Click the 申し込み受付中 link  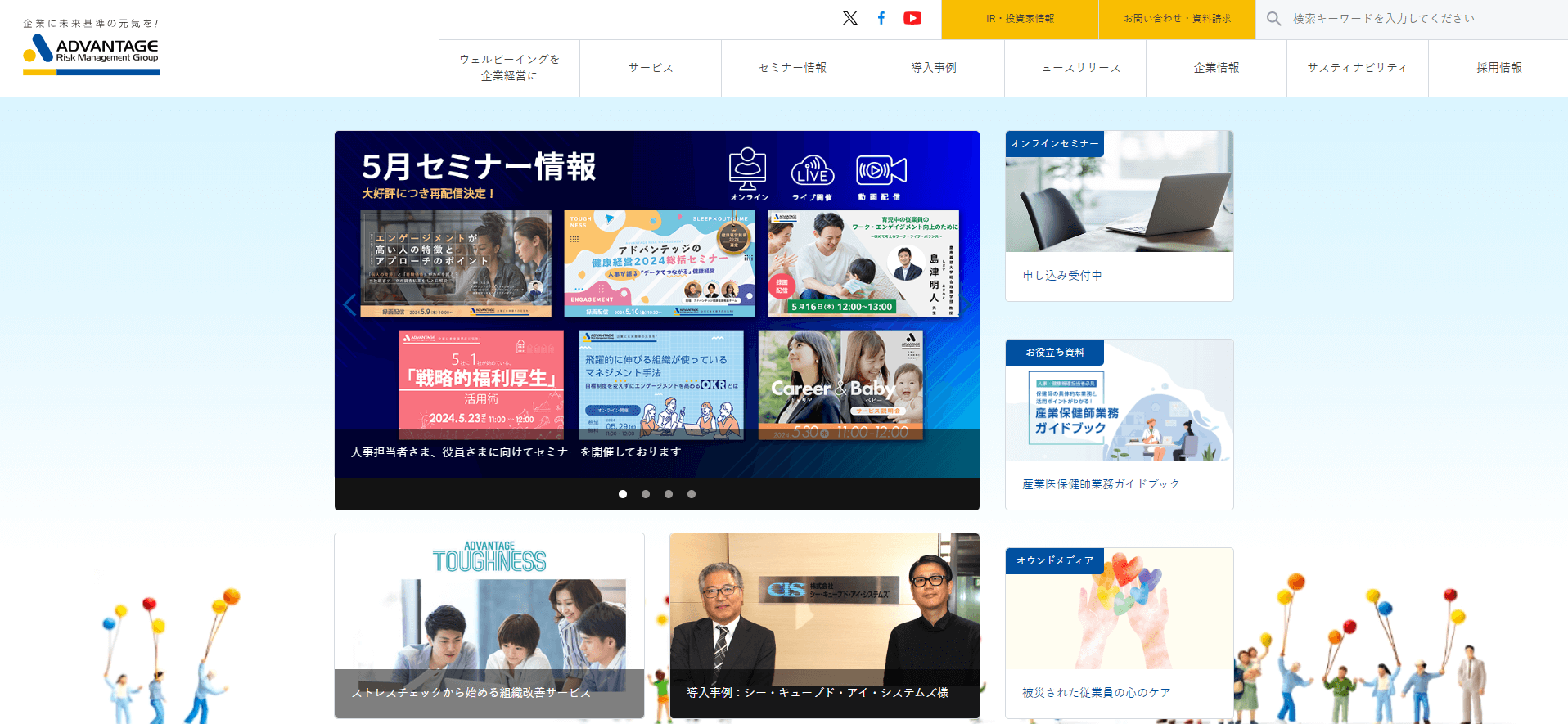pos(1062,276)
